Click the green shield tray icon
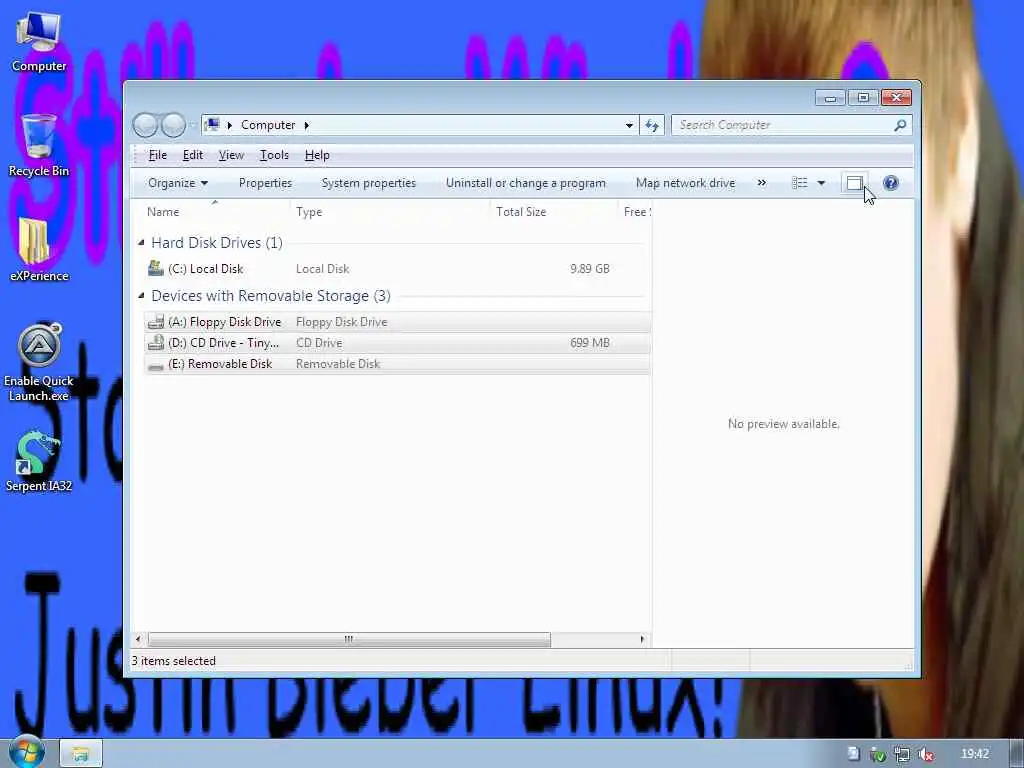1024x768 pixels. point(878,754)
